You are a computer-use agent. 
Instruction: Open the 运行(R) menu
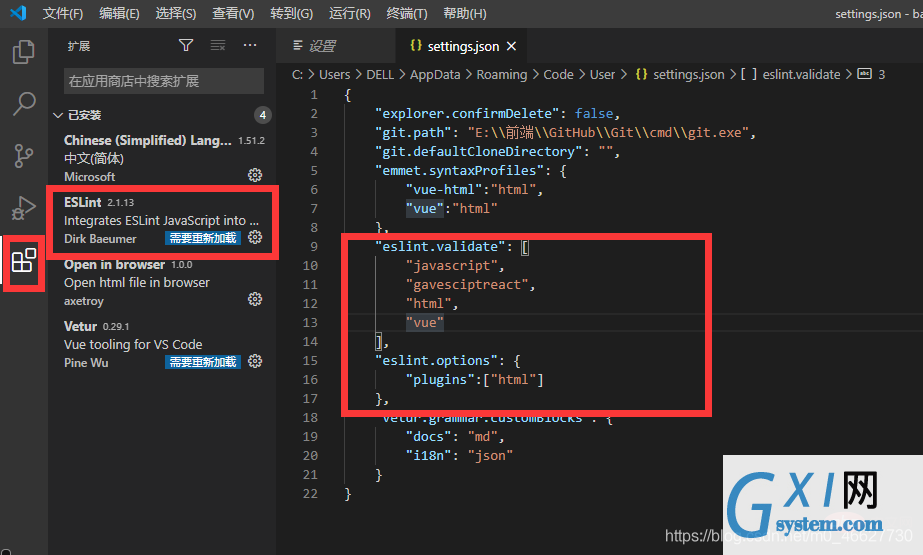(350, 13)
